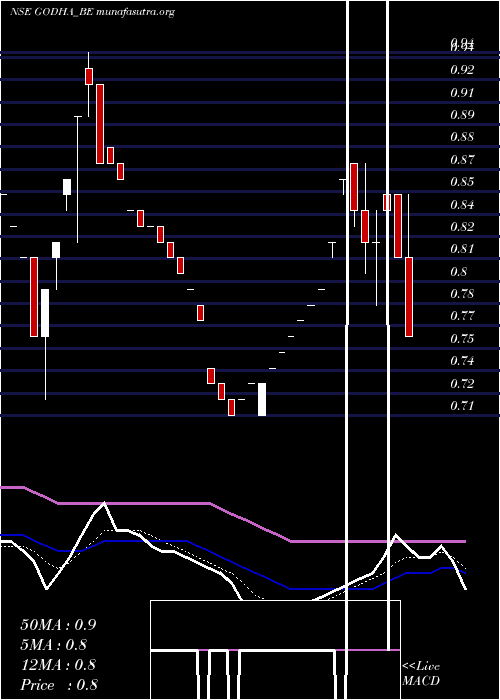This screenshot has height=700, width=500.
Task: Select the 0.91 price axis label
Action: pyautogui.click(x=462, y=92)
